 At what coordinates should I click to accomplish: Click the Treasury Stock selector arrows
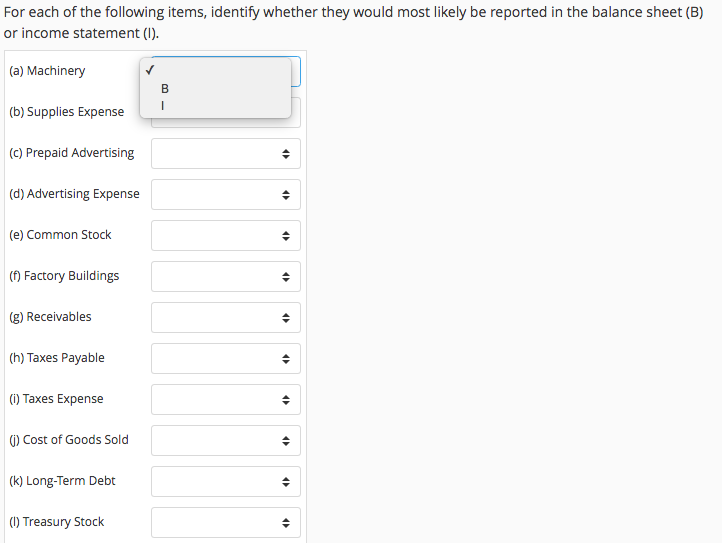click(x=285, y=523)
